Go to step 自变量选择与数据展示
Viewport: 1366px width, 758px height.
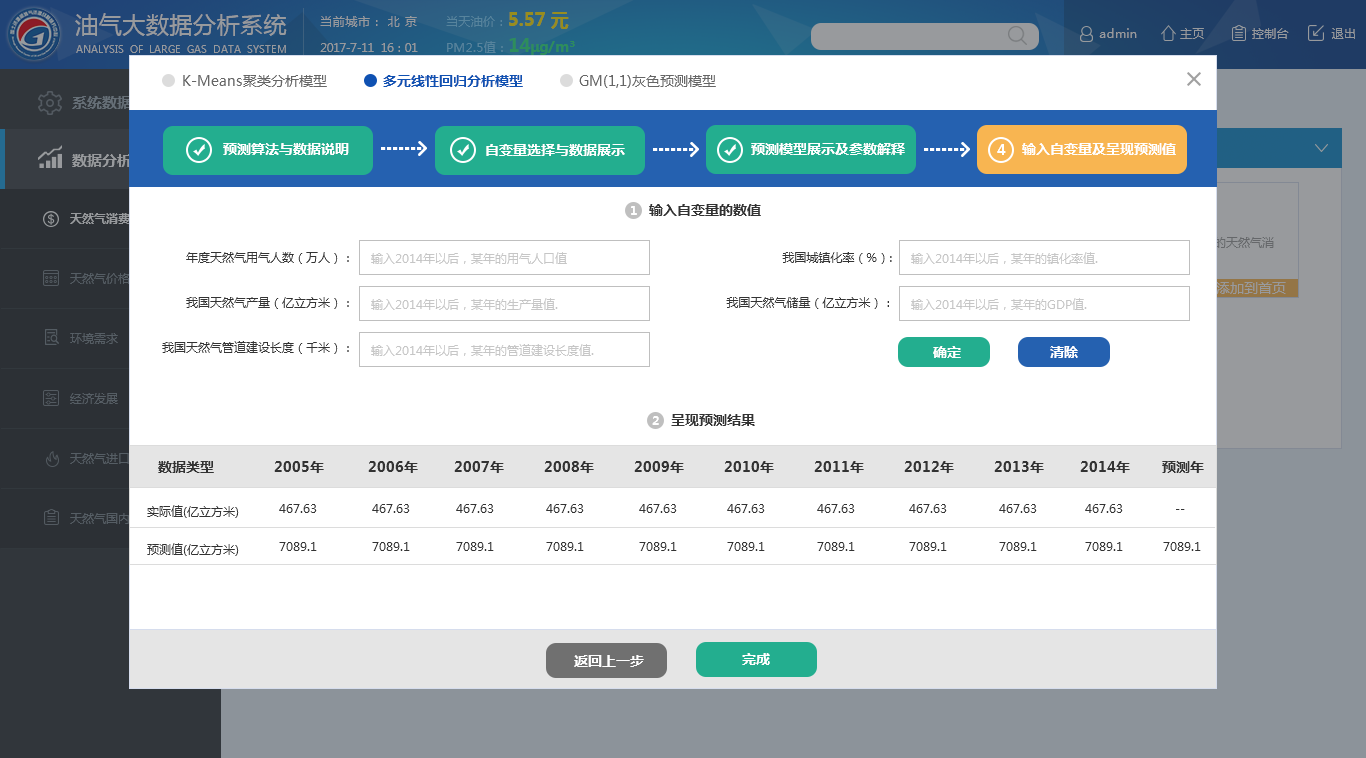pos(540,150)
